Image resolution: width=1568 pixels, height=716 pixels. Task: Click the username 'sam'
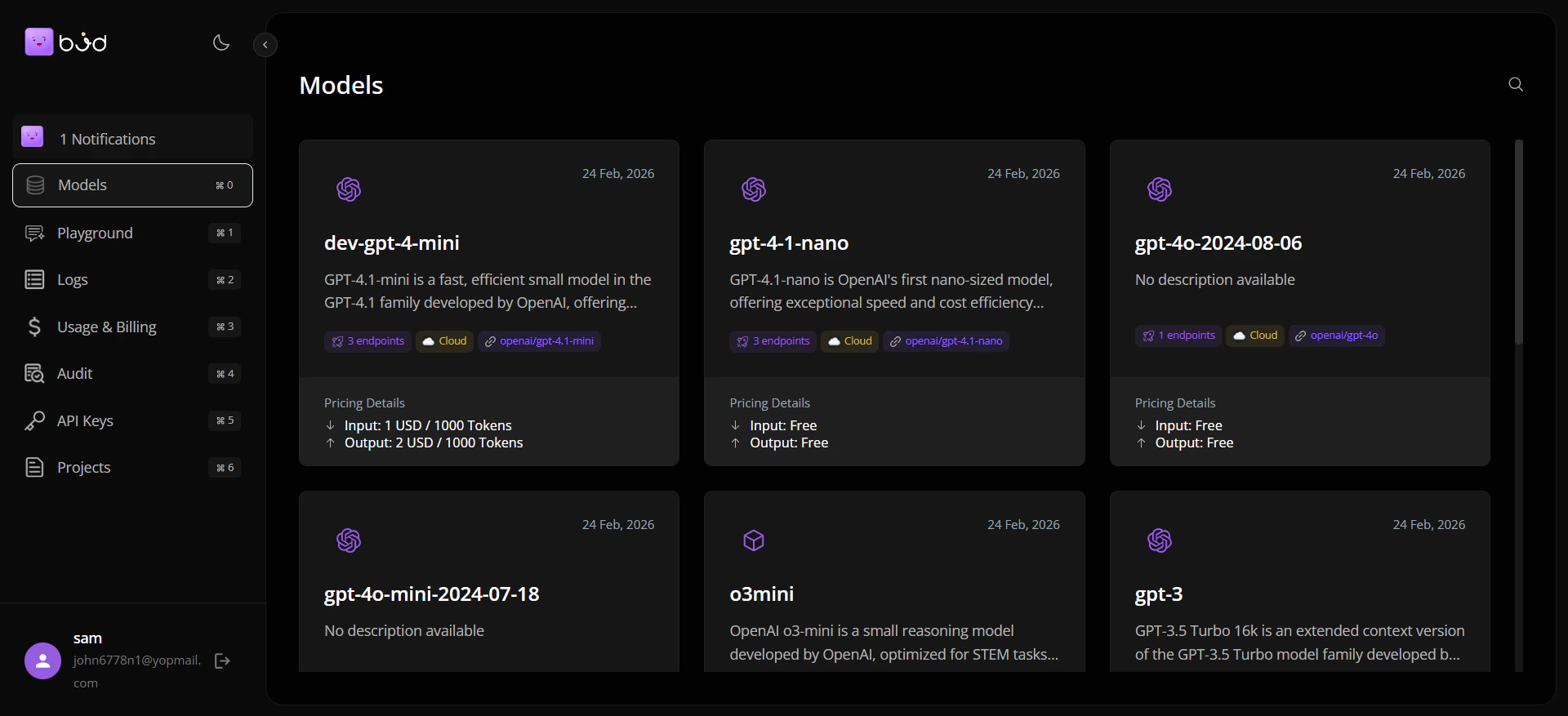pos(87,638)
